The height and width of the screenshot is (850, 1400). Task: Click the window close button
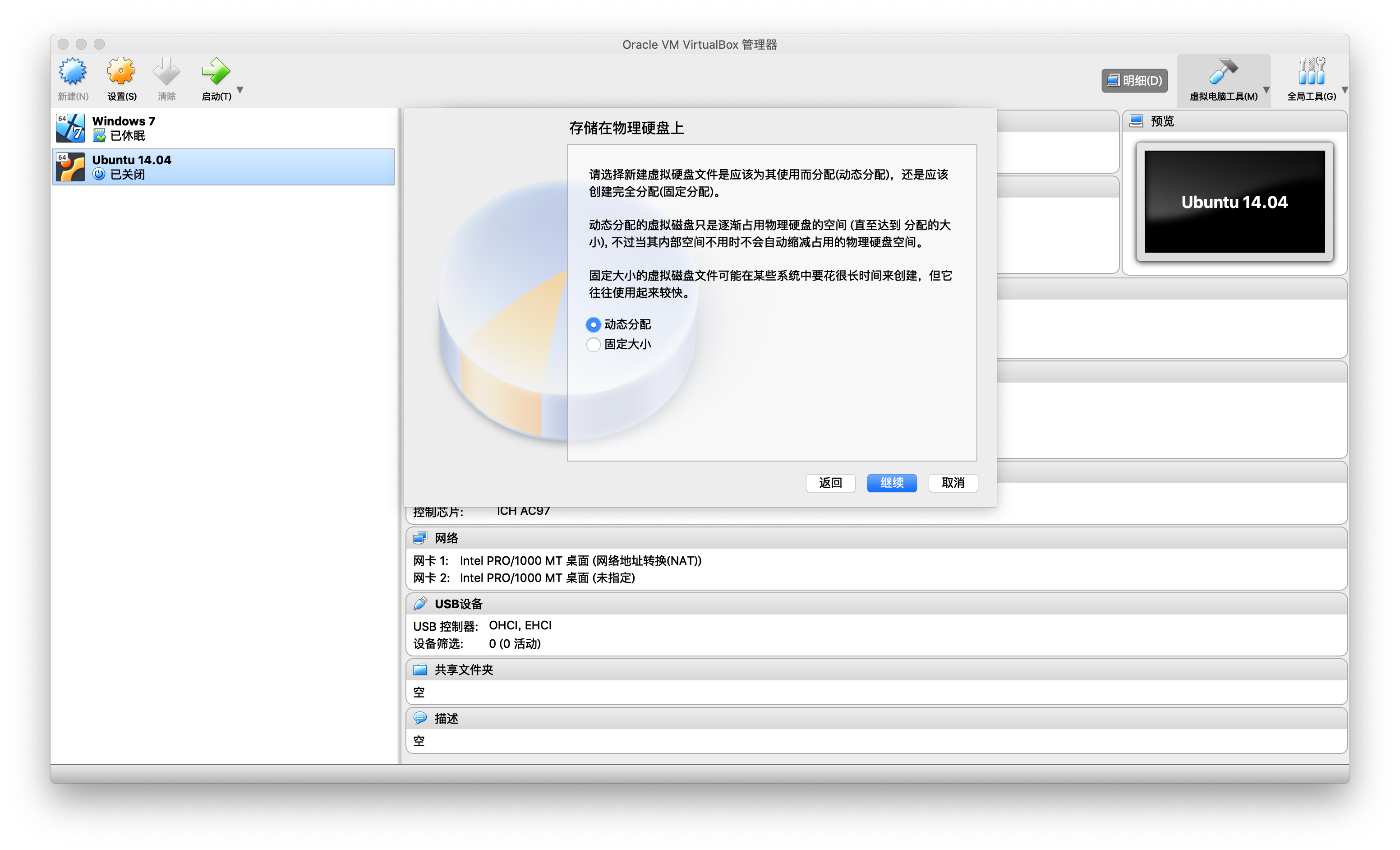click(63, 44)
